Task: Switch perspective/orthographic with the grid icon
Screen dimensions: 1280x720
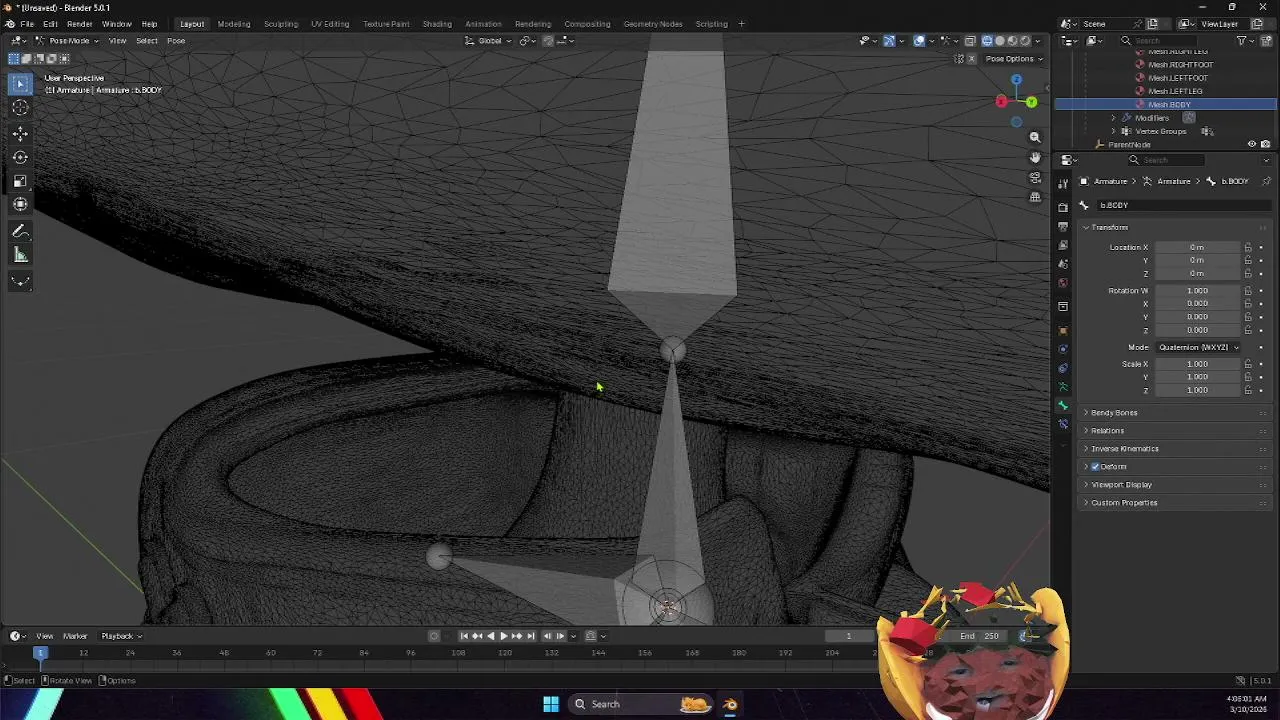Action: (x=1035, y=197)
